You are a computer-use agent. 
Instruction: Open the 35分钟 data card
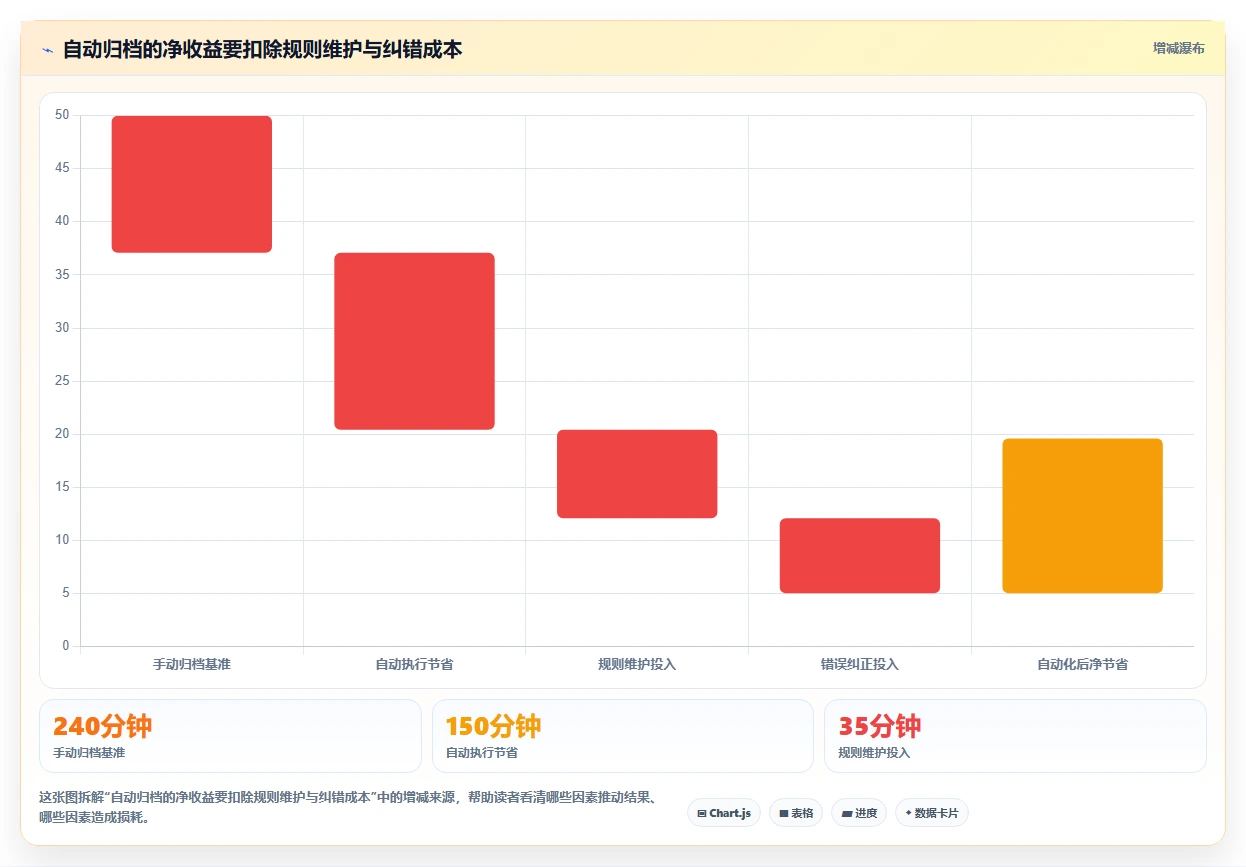pos(1015,736)
